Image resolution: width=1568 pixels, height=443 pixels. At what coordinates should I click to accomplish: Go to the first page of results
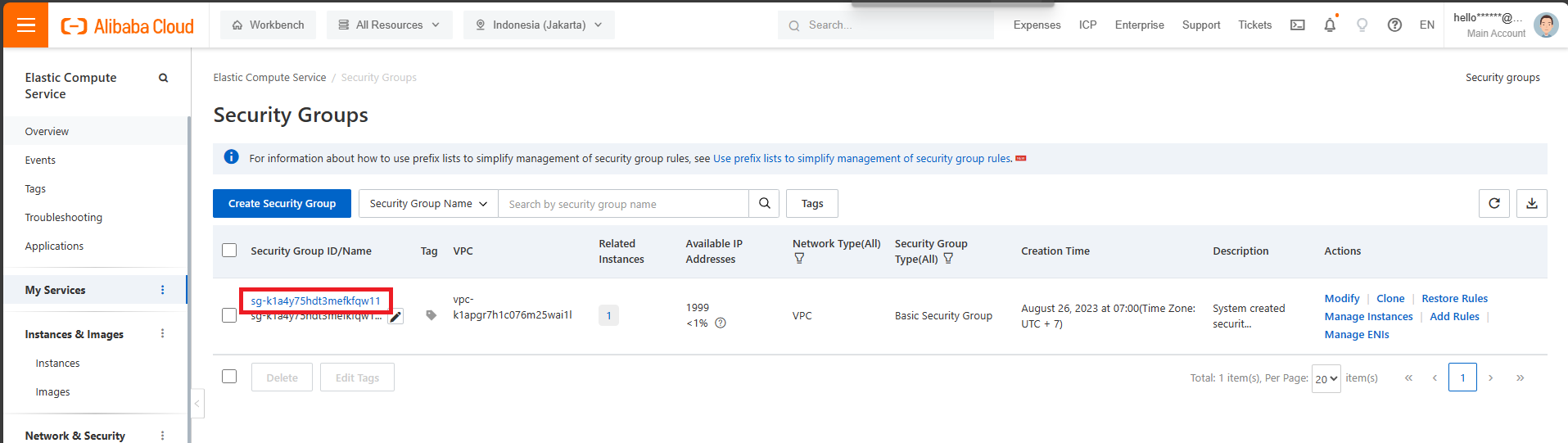(x=1408, y=377)
